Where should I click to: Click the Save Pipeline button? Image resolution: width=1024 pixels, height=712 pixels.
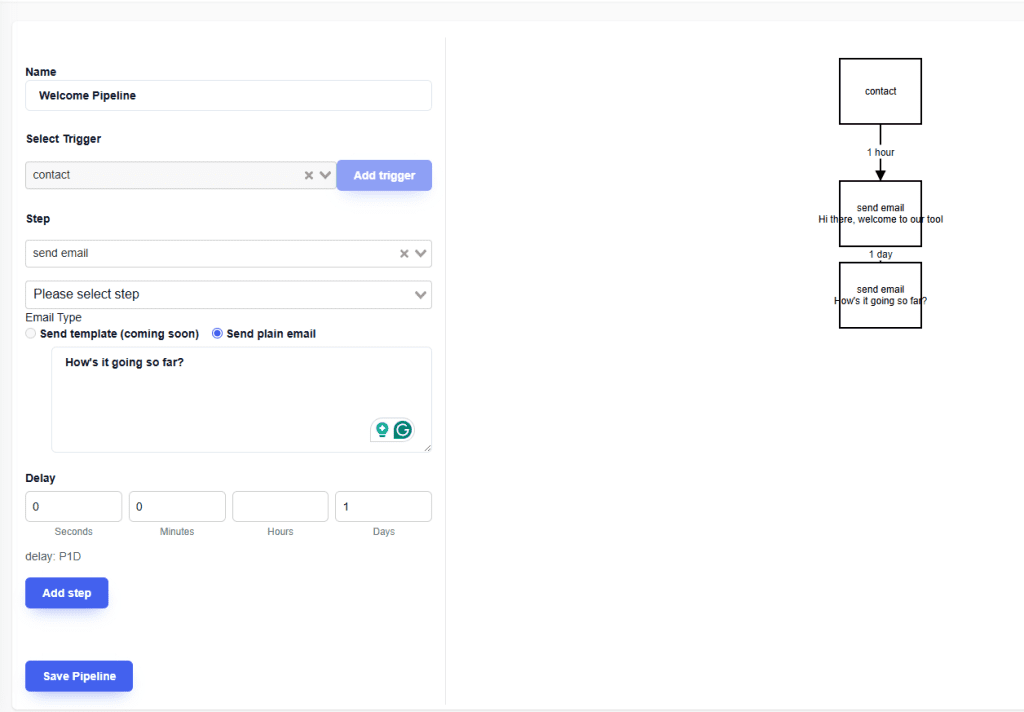[x=79, y=676]
